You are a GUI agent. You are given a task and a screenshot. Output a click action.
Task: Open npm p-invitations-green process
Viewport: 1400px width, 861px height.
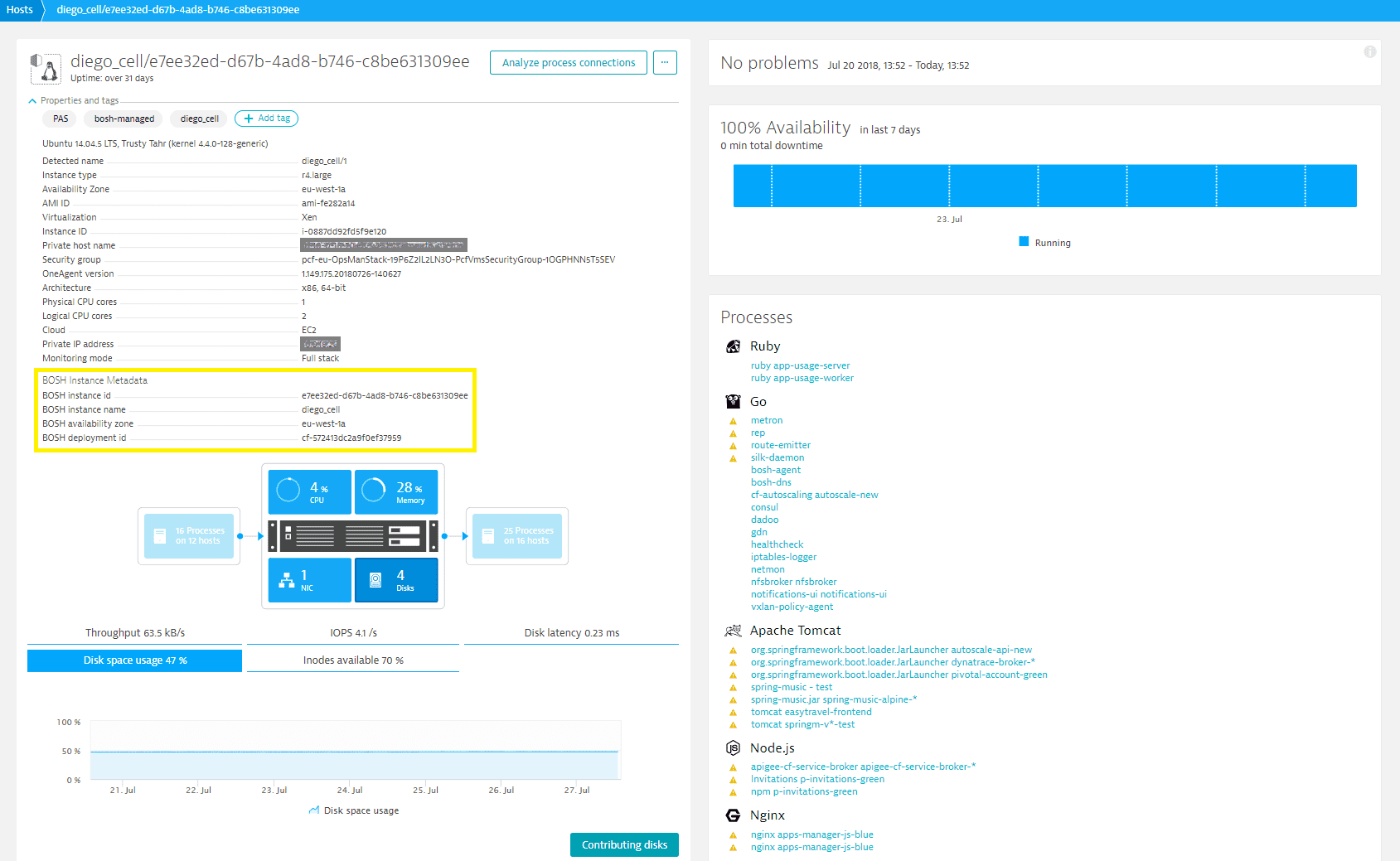tap(804, 791)
